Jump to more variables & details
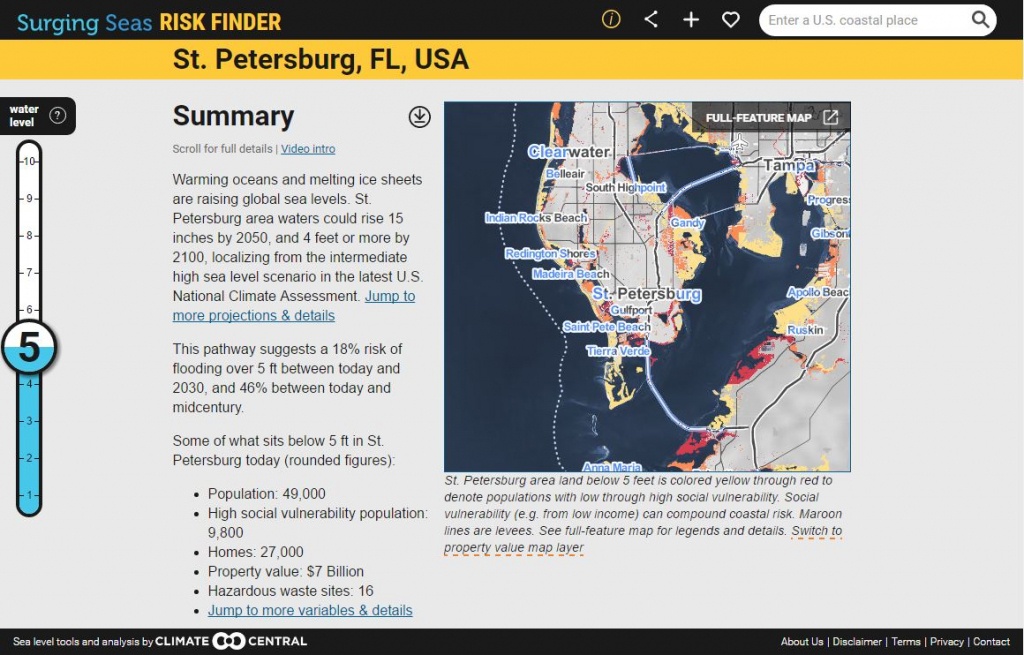Image resolution: width=1024 pixels, height=655 pixels. click(310, 610)
